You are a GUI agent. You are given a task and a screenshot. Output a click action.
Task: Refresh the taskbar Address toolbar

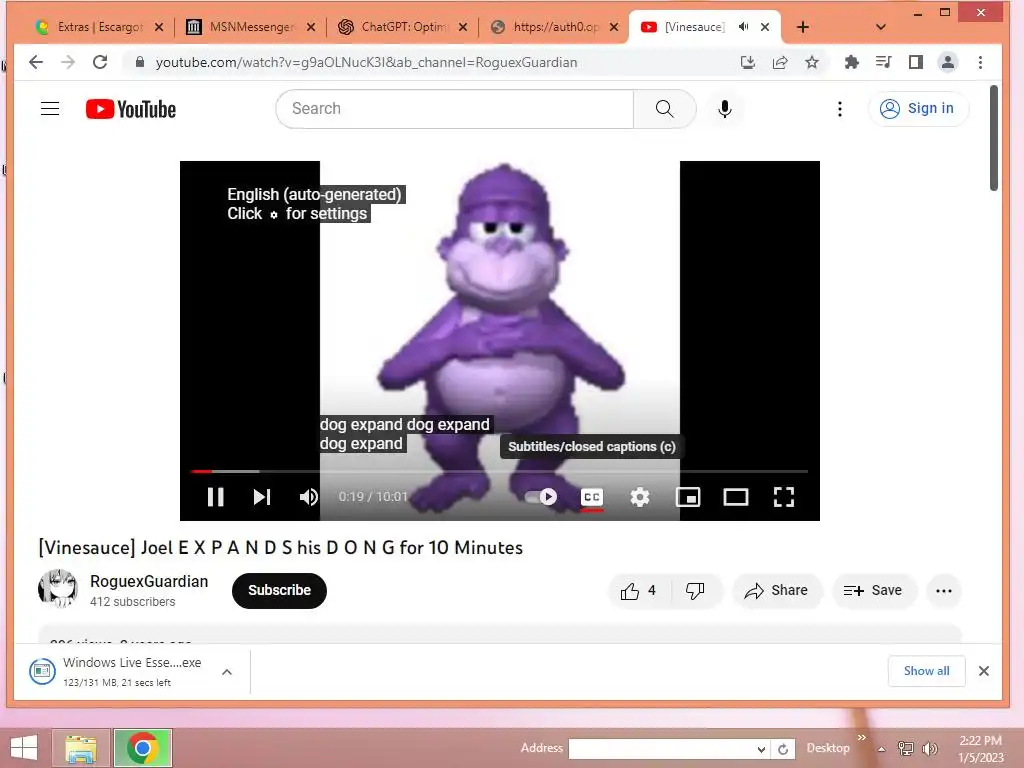[783, 749]
